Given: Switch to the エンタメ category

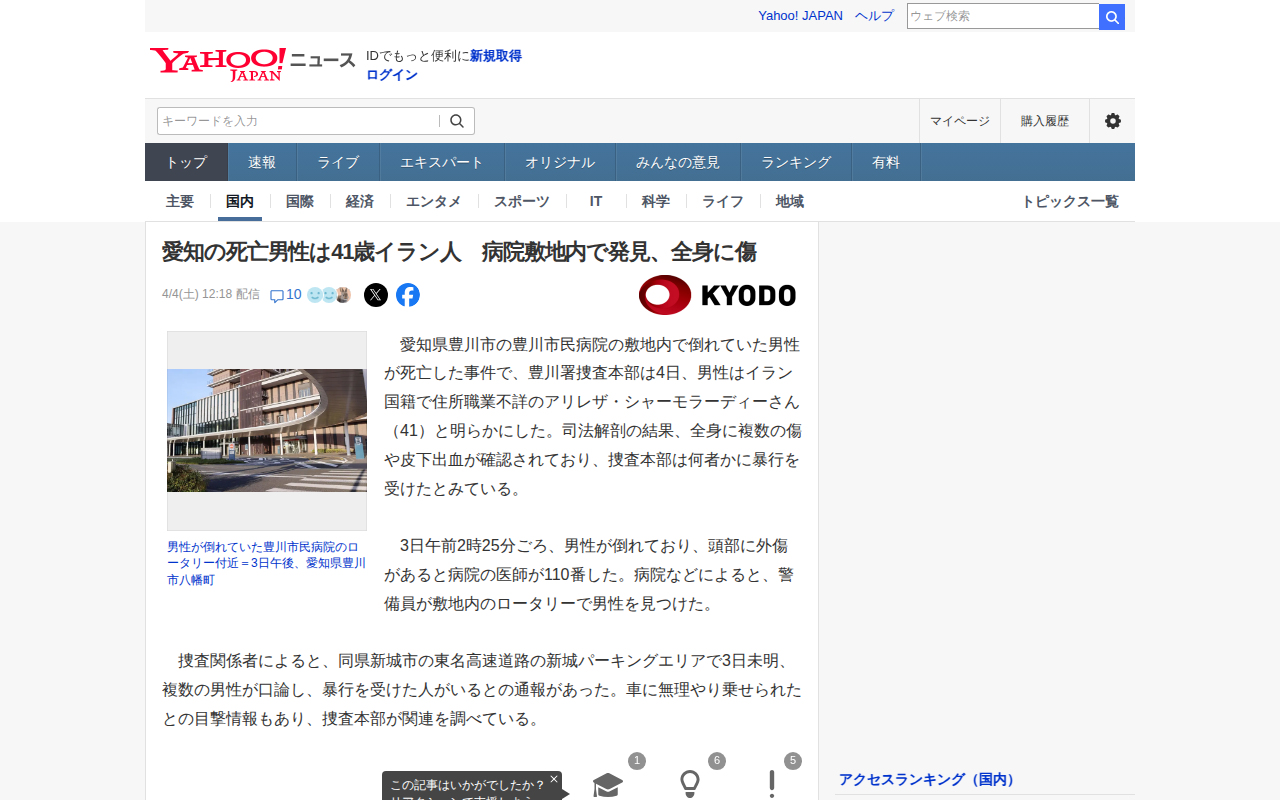Looking at the screenshot, I should [x=434, y=201].
